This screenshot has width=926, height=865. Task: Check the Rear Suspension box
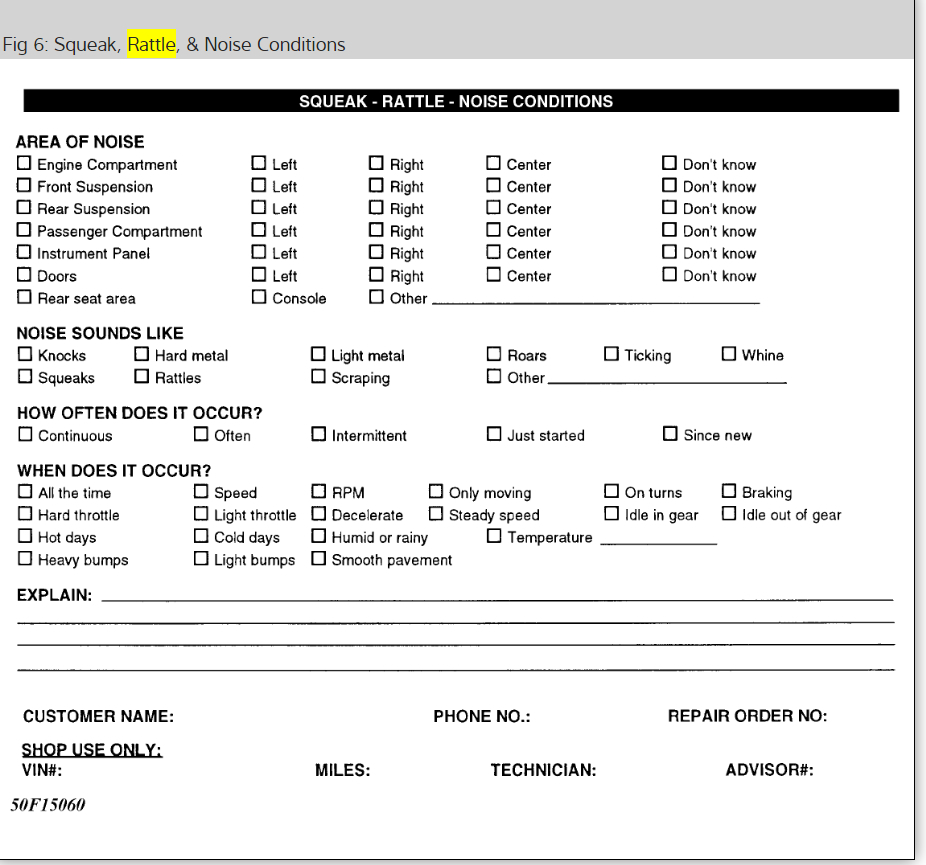24,208
